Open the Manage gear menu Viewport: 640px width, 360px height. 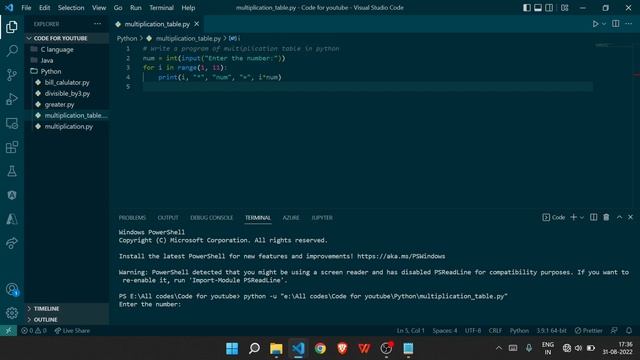pos(12,313)
